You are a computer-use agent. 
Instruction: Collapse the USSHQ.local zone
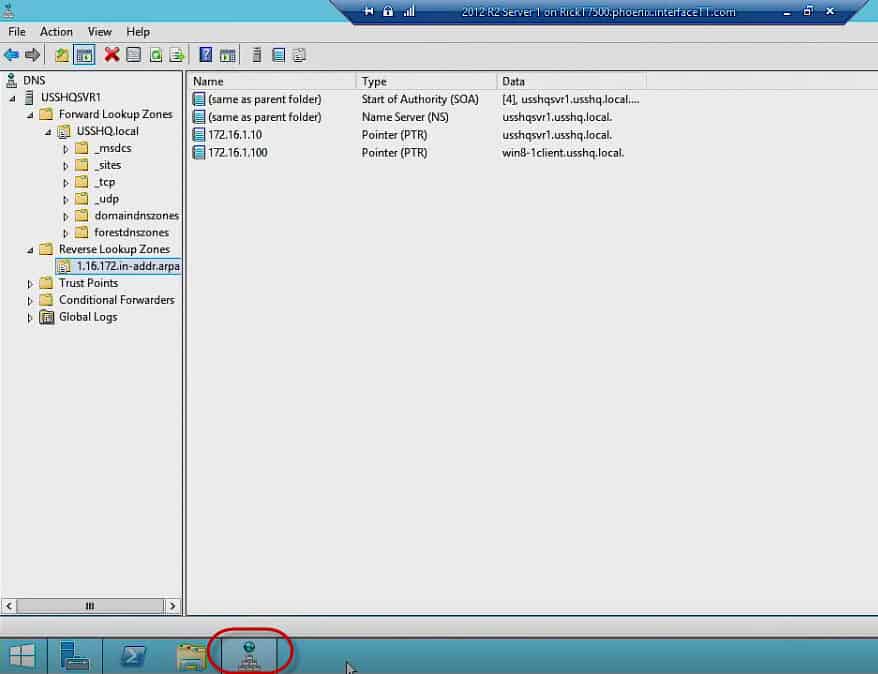pyautogui.click(x=48, y=132)
